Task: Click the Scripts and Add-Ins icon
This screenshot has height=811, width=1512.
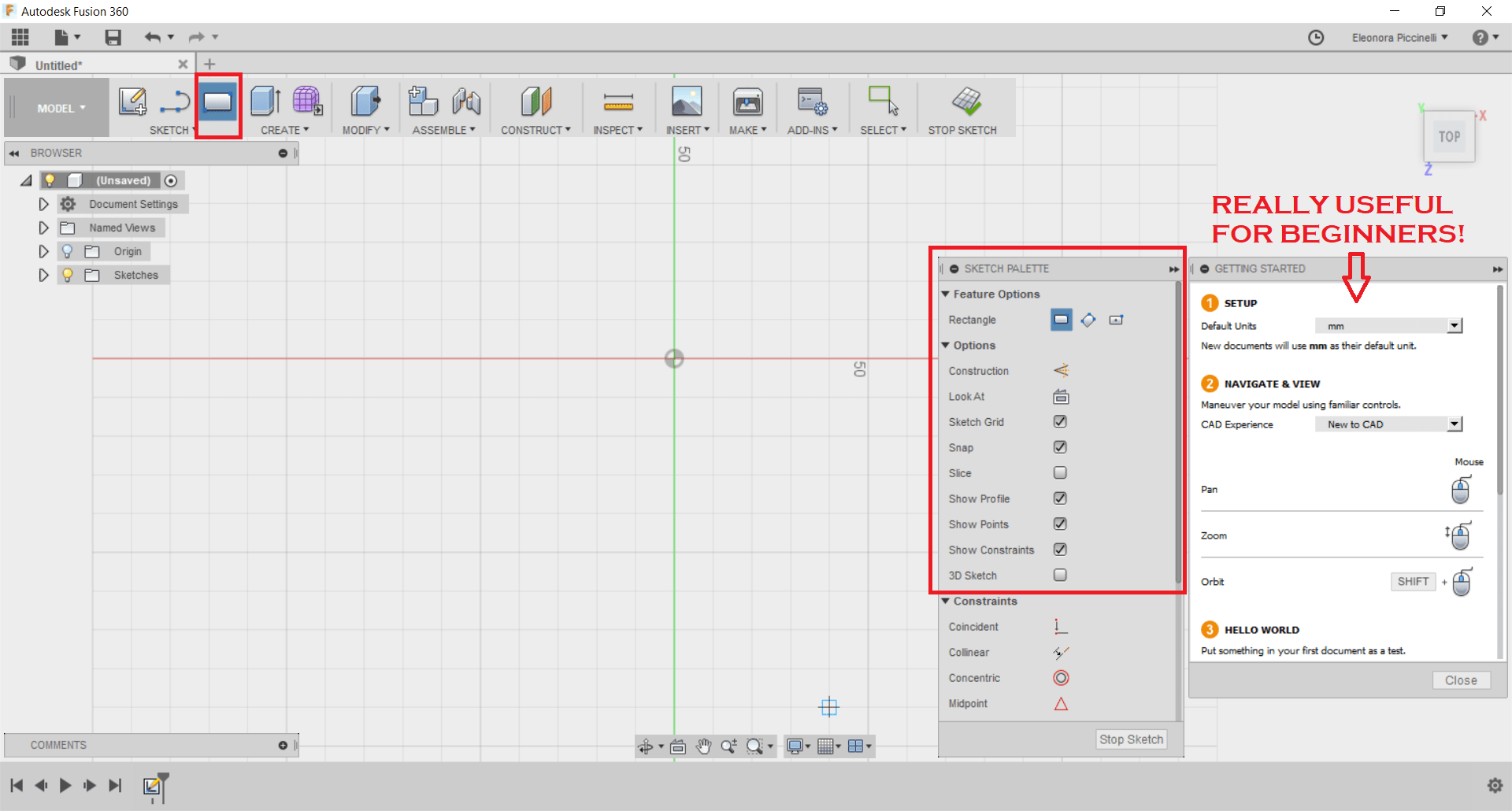Action: (x=812, y=102)
